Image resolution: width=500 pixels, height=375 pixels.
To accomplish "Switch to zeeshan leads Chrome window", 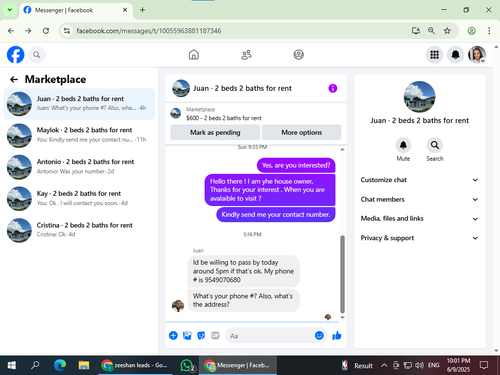I will (x=134, y=365).
